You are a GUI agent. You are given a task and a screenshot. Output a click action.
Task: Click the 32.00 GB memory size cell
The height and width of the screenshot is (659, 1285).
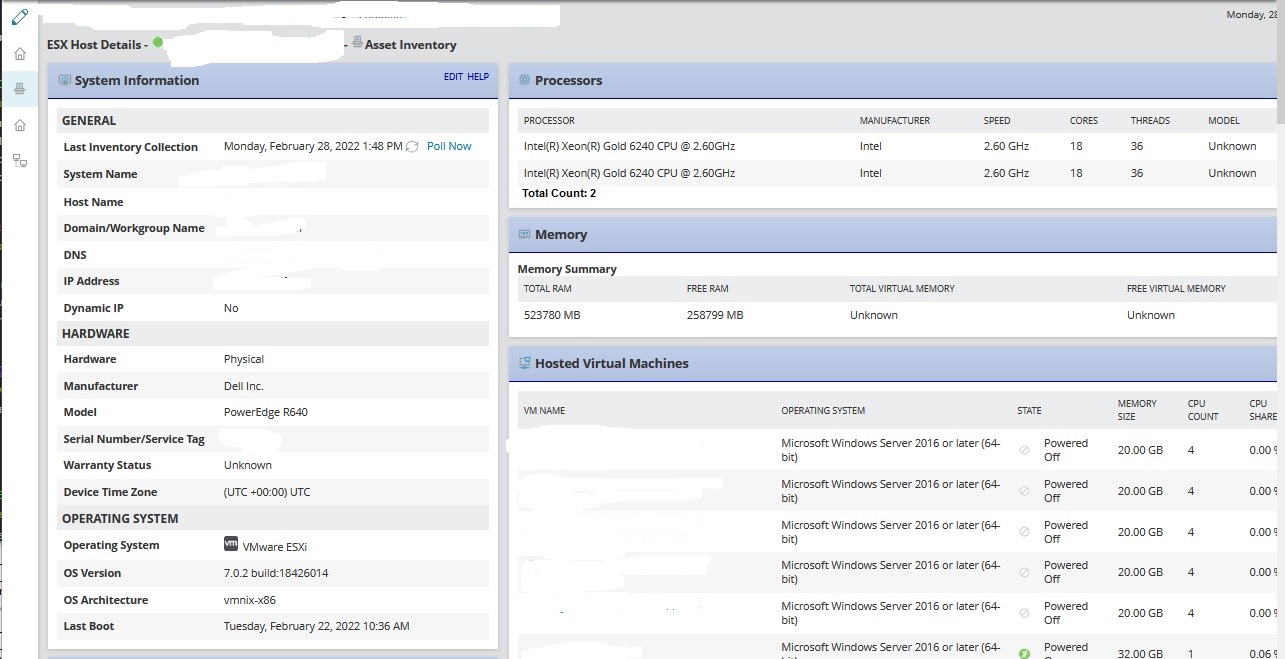click(1140, 654)
